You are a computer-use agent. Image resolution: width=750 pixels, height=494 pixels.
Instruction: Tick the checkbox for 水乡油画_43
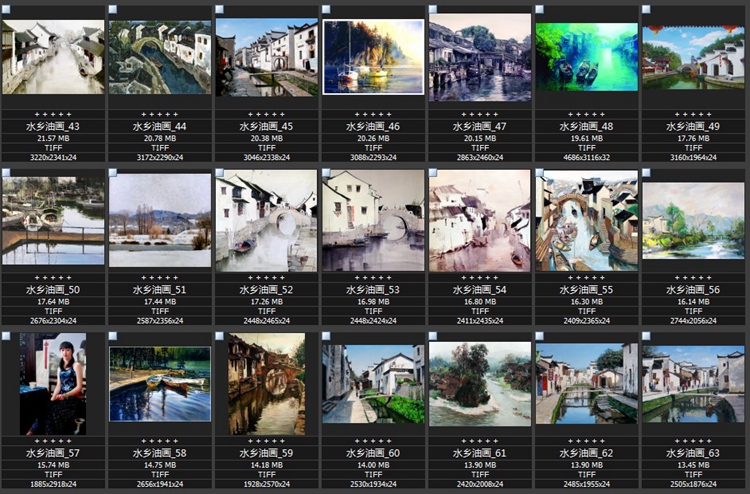point(6,10)
